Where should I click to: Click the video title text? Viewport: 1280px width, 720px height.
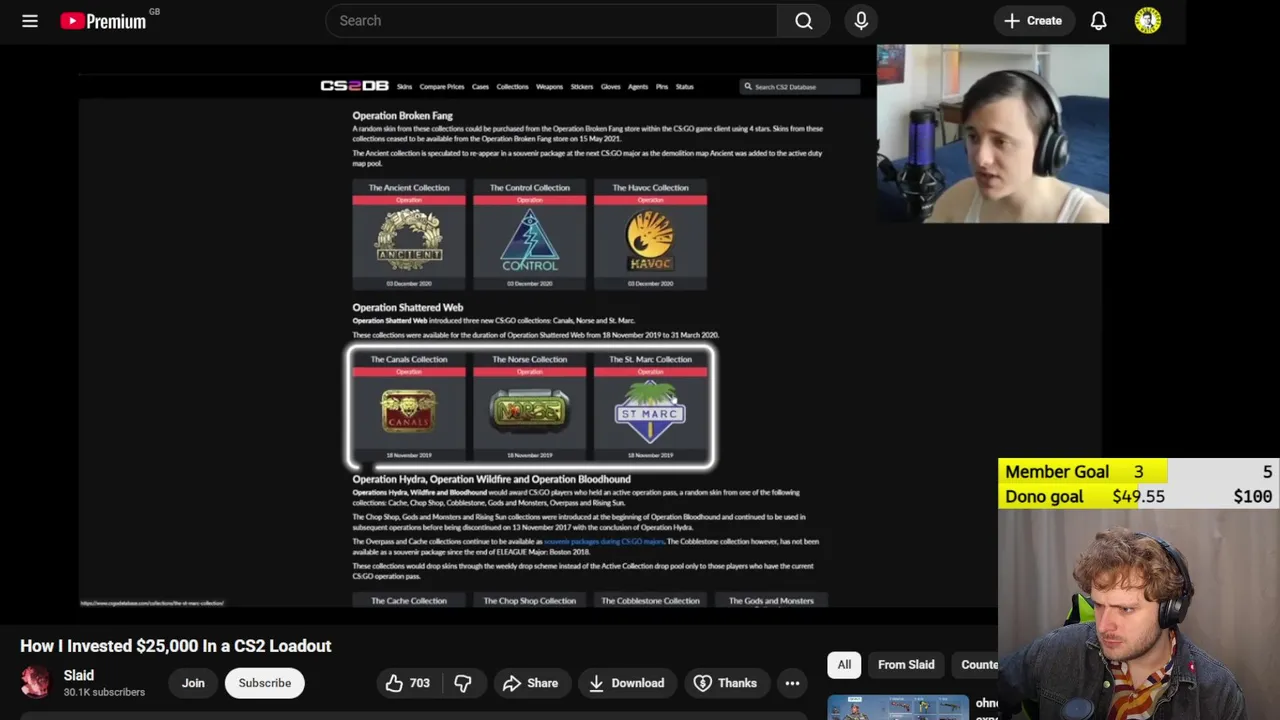[176, 646]
